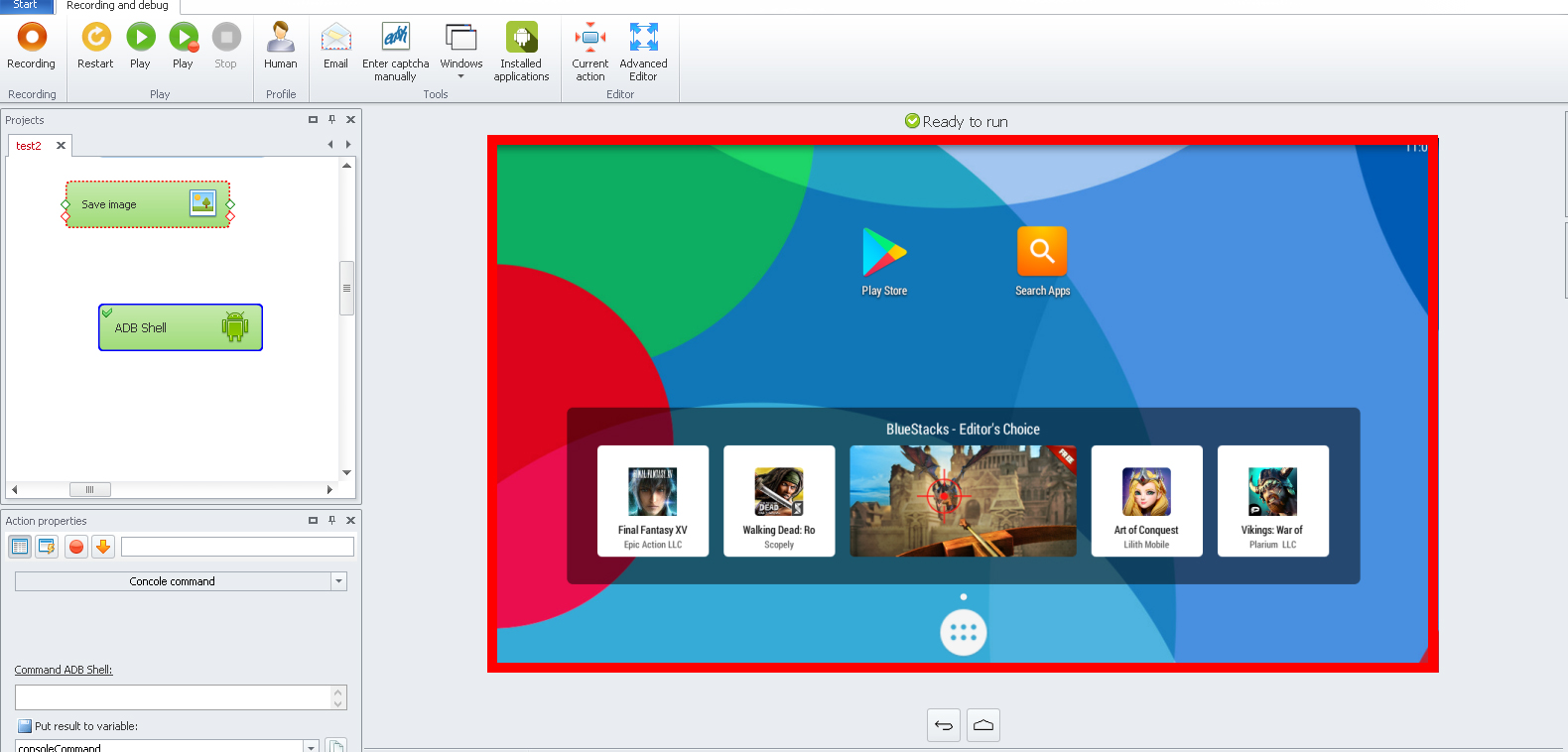Image resolution: width=1568 pixels, height=752 pixels.
Task: Click the Command ADB Shell input box
Action: [x=173, y=697]
